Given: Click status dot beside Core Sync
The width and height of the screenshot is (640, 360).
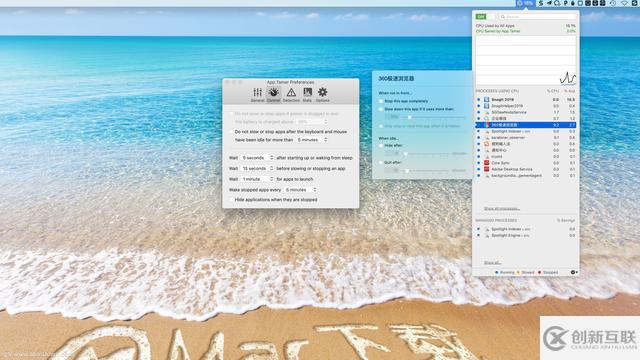Looking at the screenshot, I should 479,162.
